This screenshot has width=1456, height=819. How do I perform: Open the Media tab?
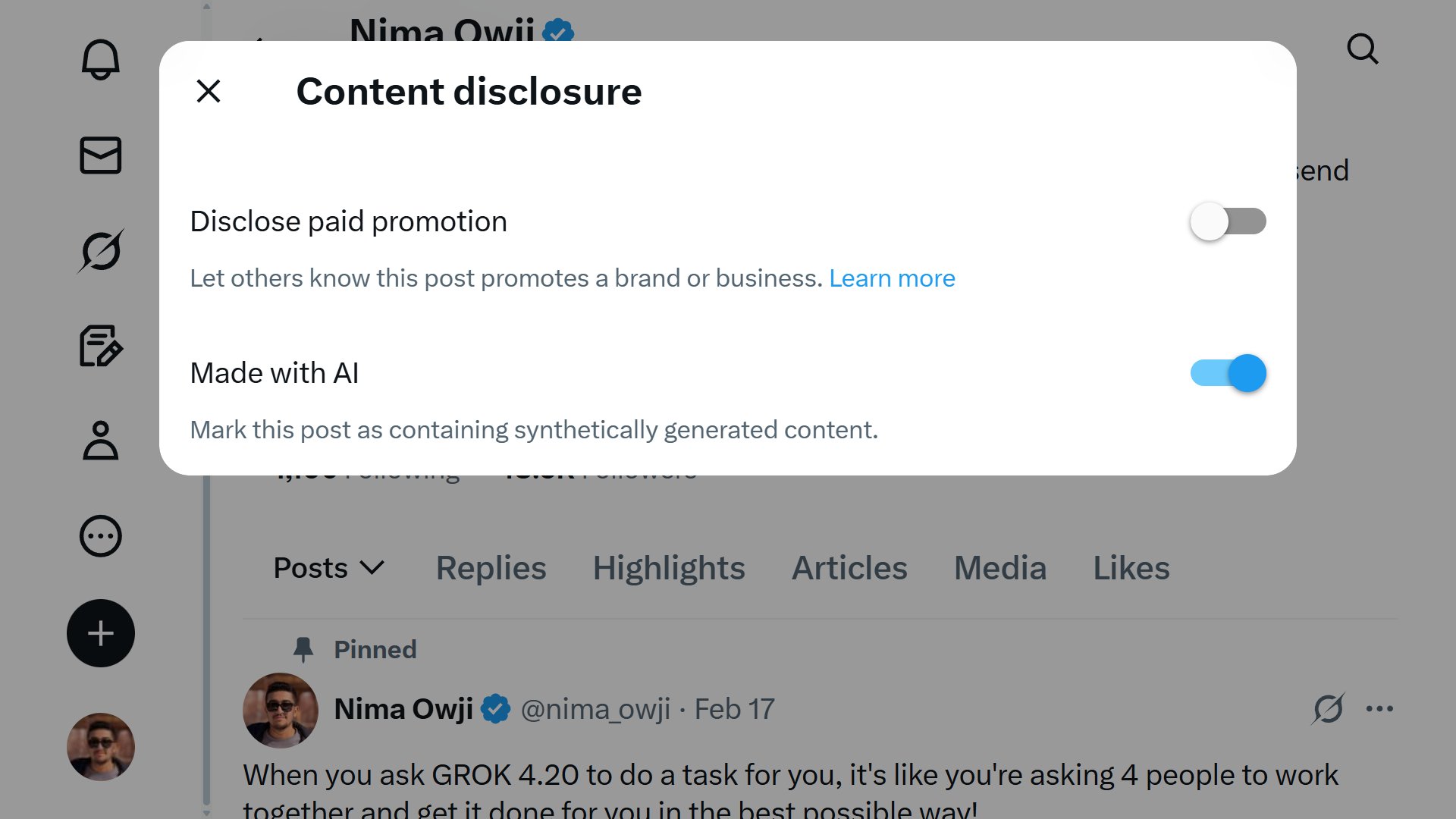tap(999, 568)
